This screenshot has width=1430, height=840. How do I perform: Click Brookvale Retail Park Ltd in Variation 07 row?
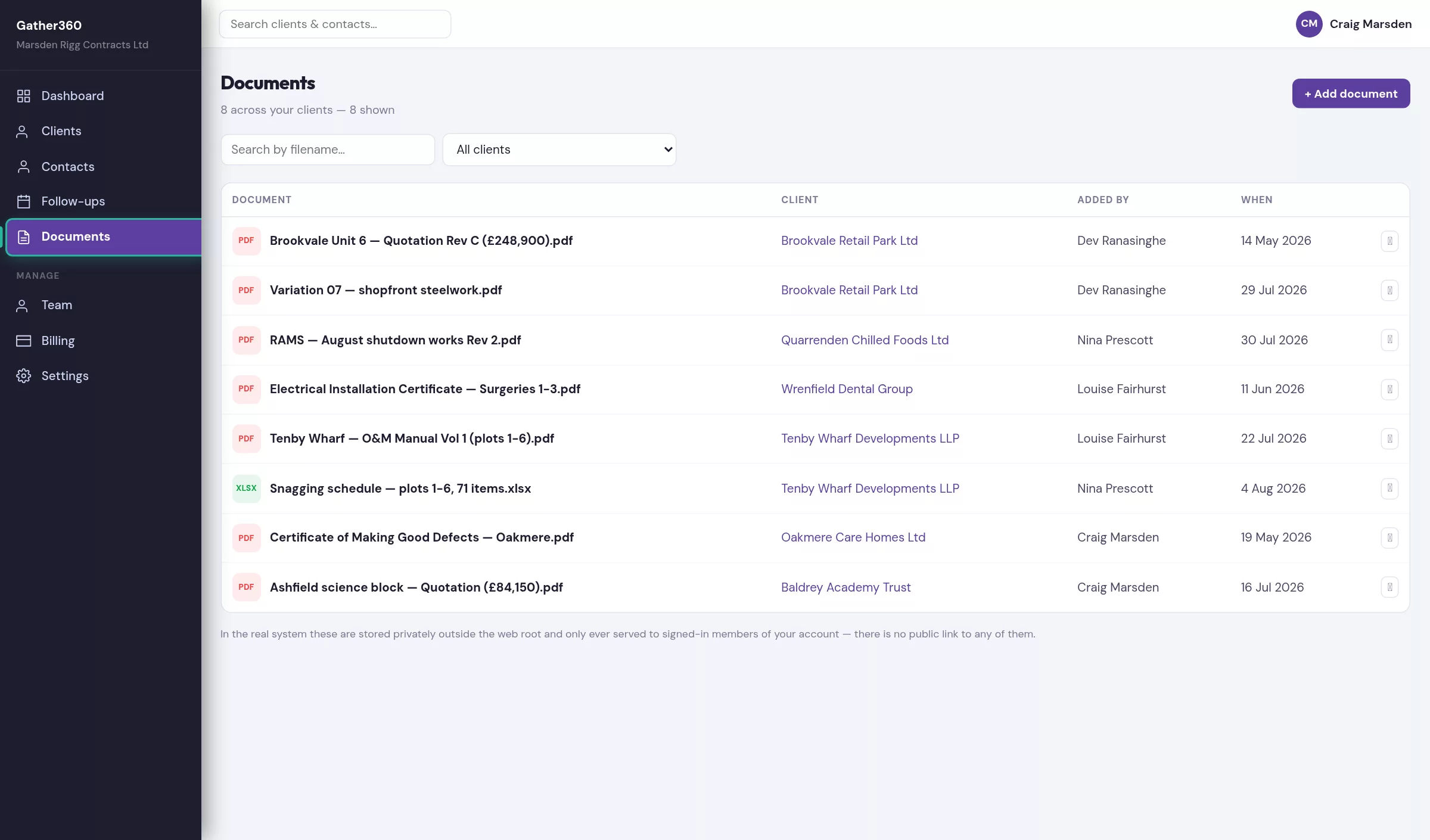[x=849, y=290]
